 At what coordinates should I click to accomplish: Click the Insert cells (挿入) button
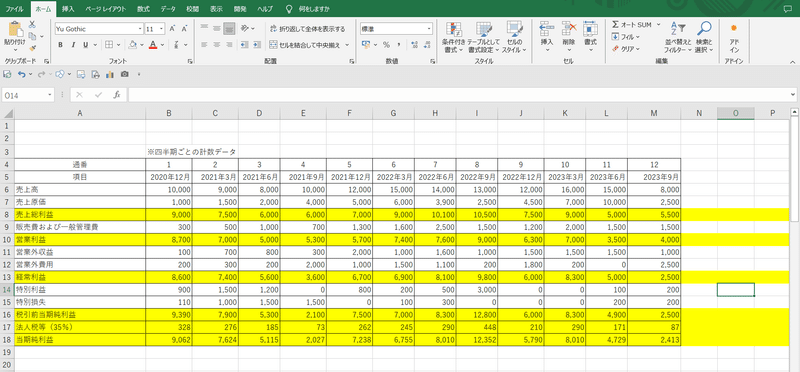point(547,36)
